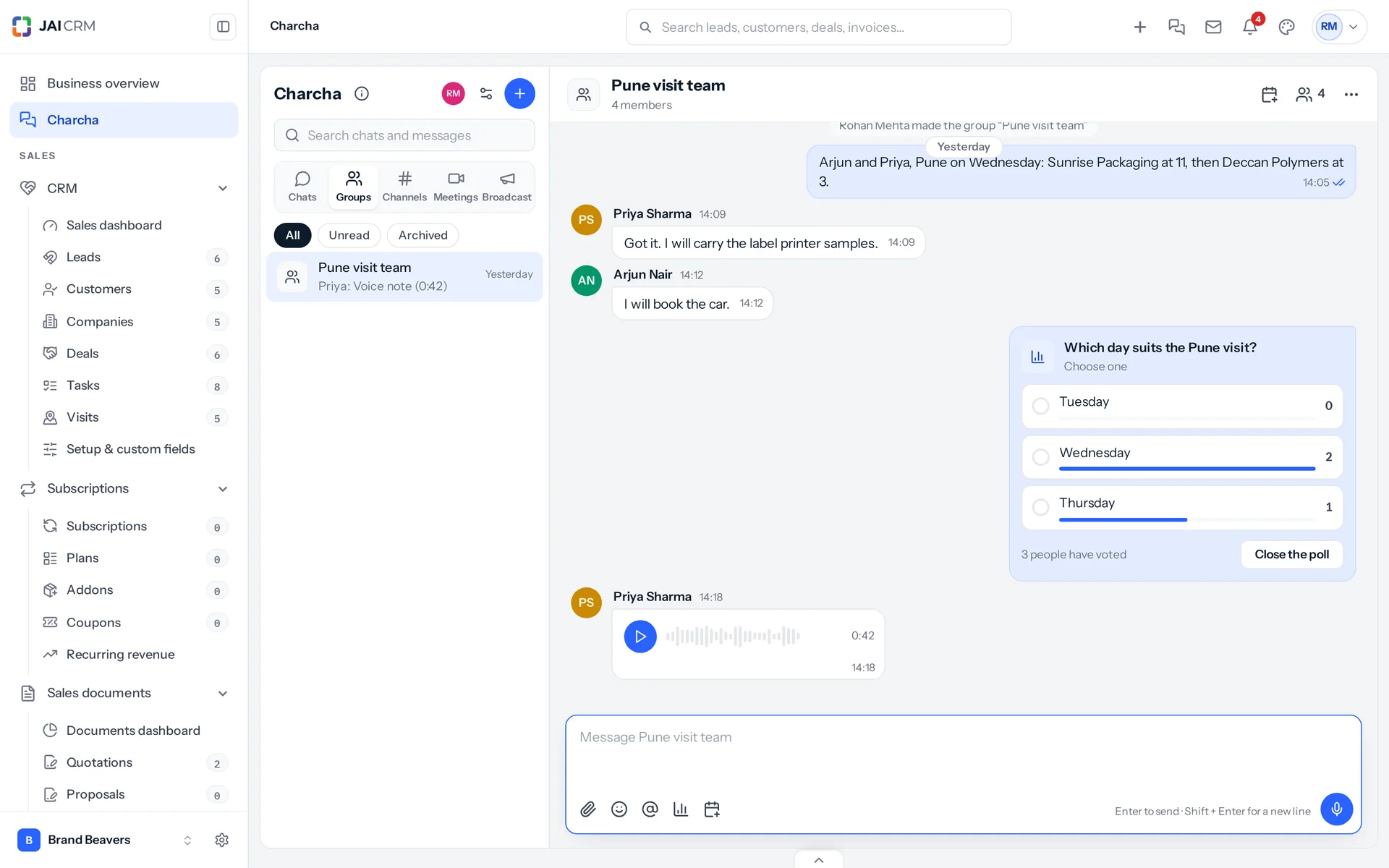Select Tuesday poll option
The width and height of the screenshot is (1389, 868).
point(1182,407)
